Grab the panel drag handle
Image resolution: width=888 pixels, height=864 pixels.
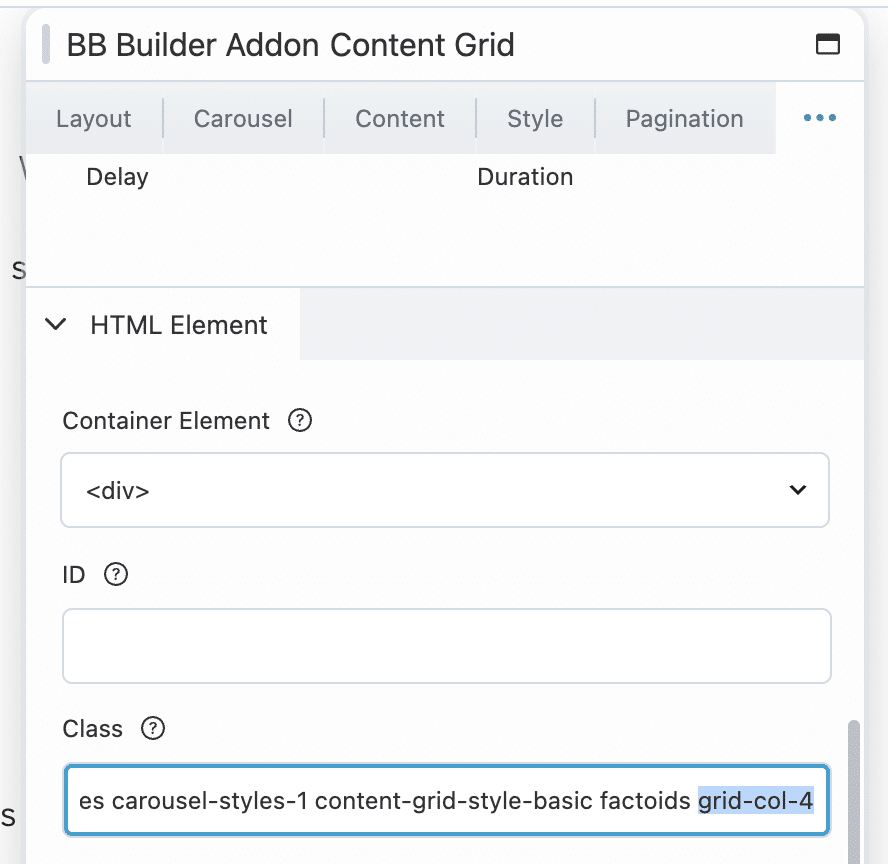[x=46, y=45]
